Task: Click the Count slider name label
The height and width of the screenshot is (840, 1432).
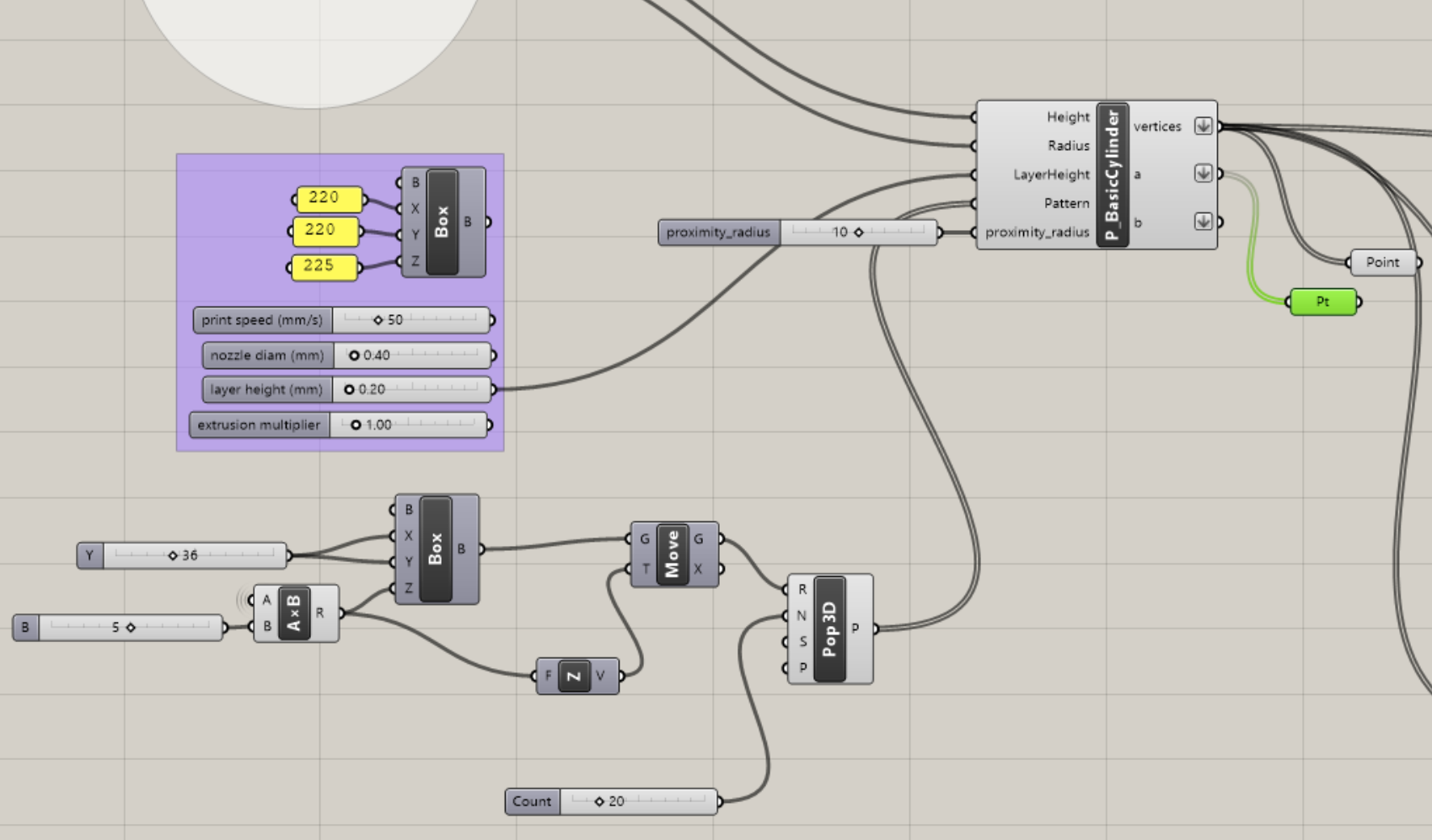Action: point(532,801)
